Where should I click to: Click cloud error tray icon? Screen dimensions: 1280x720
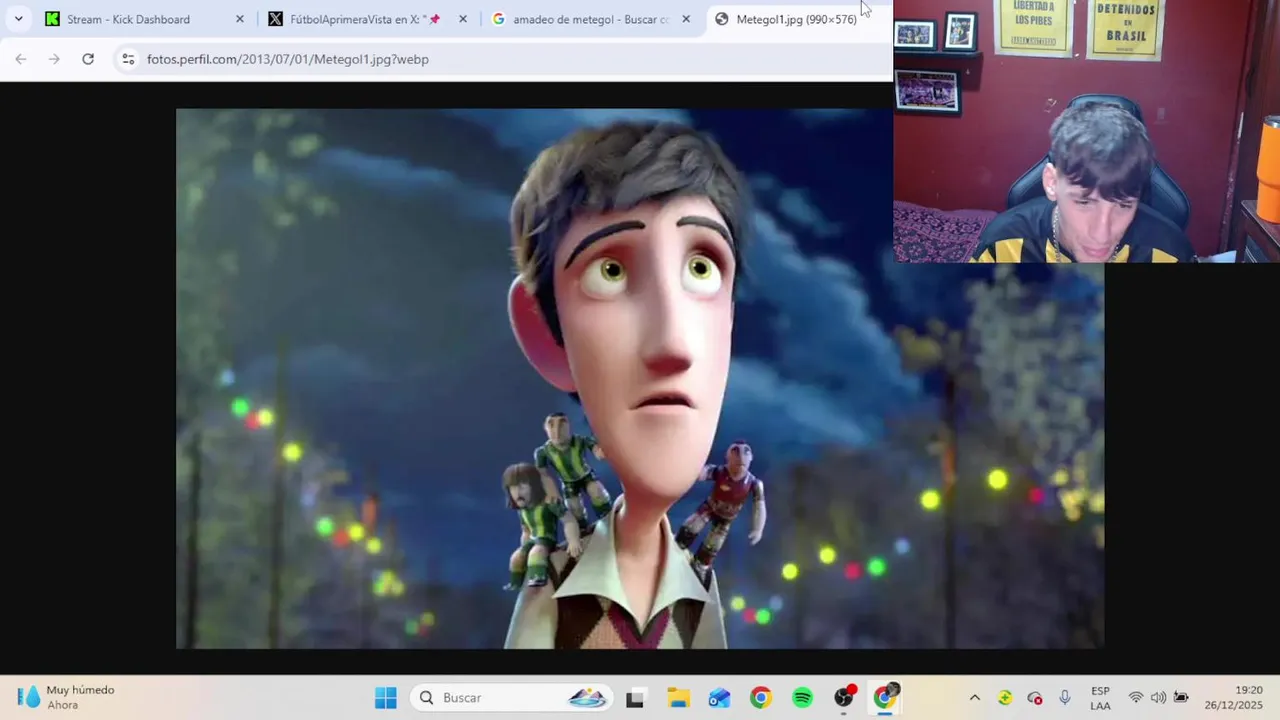[1035, 698]
